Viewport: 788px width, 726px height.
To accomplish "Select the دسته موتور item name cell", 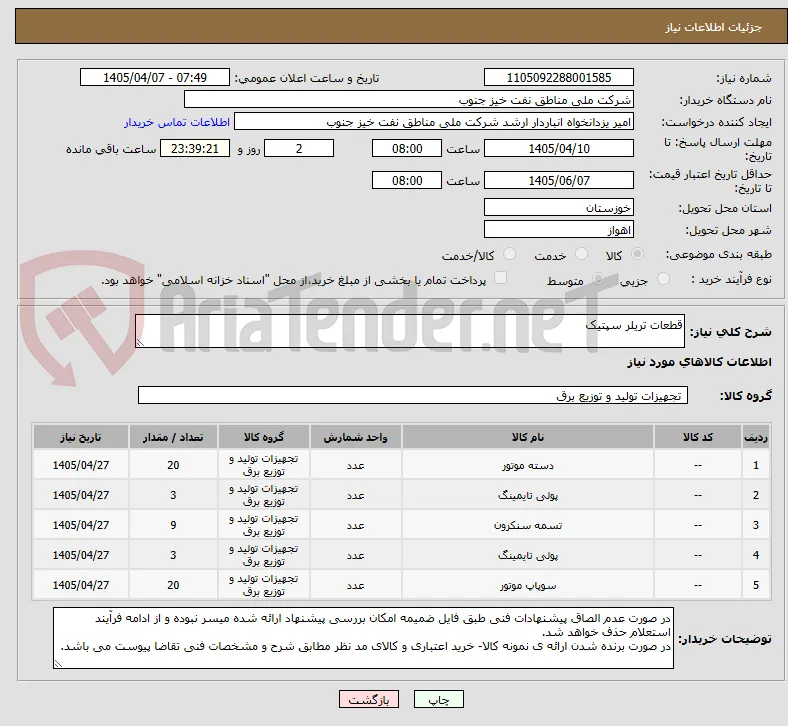I will (x=528, y=465).
